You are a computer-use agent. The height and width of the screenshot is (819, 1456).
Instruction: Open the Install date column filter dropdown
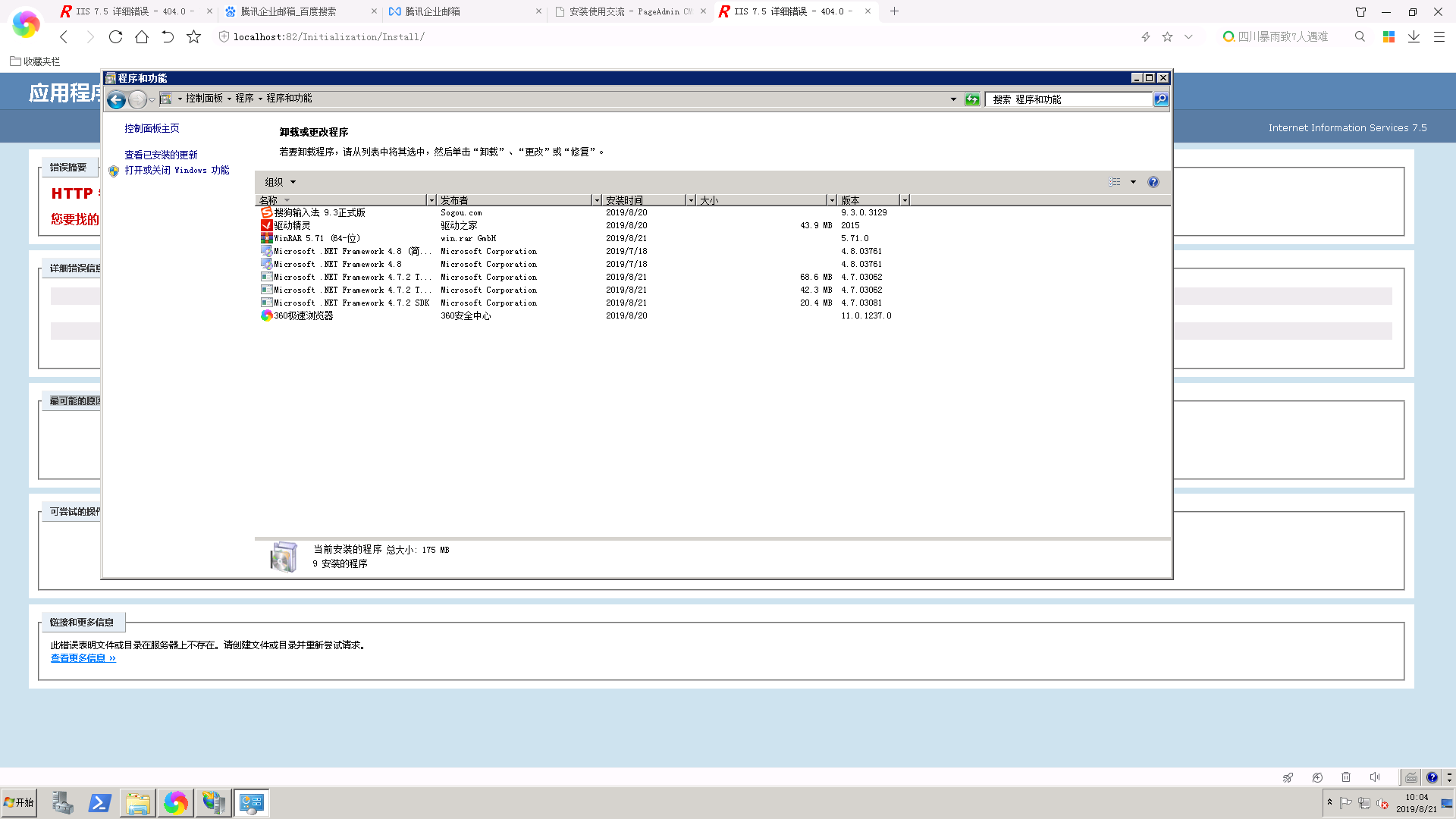coord(691,200)
